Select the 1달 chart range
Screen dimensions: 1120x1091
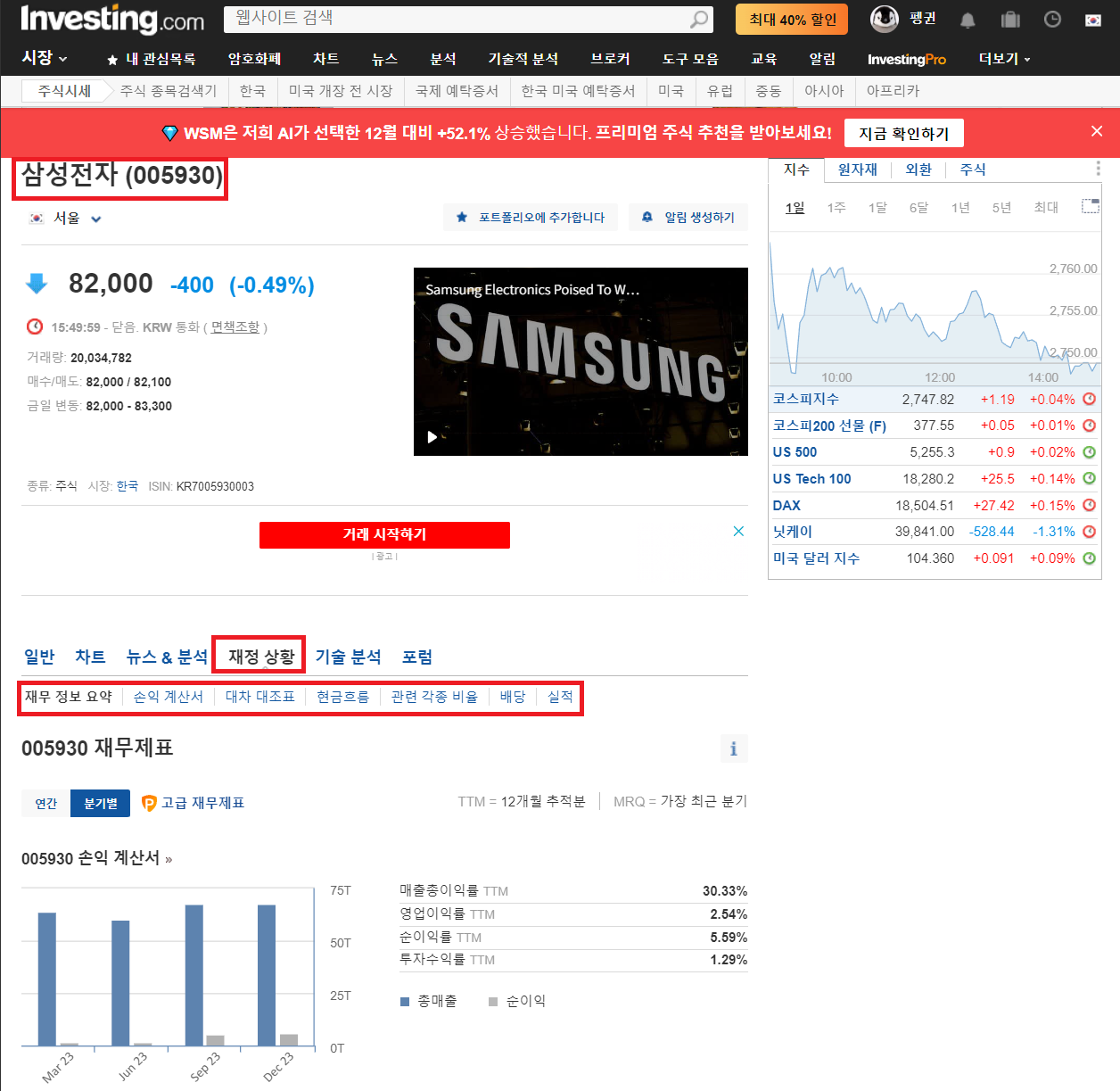click(877, 207)
